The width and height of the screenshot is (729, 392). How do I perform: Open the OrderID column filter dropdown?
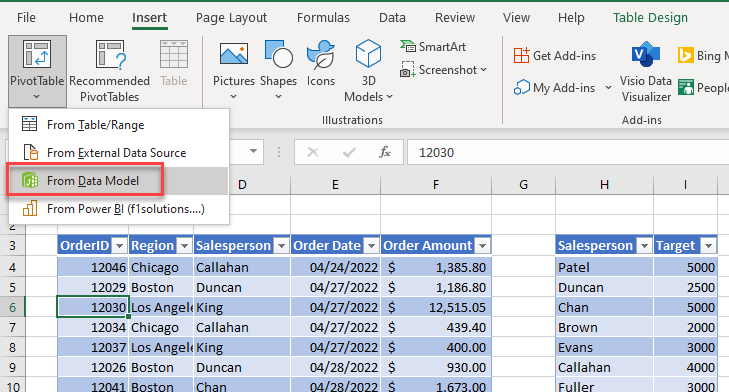click(x=119, y=246)
